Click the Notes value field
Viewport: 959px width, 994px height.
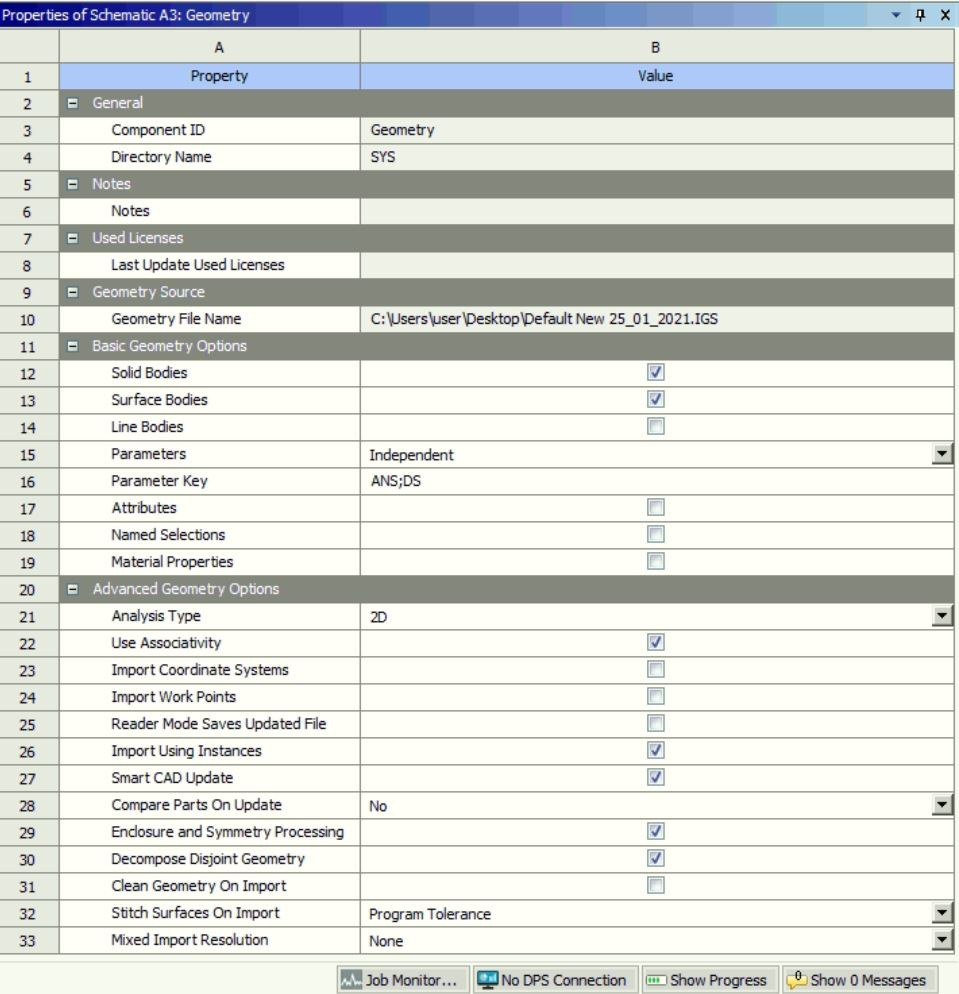pyautogui.click(x=657, y=211)
